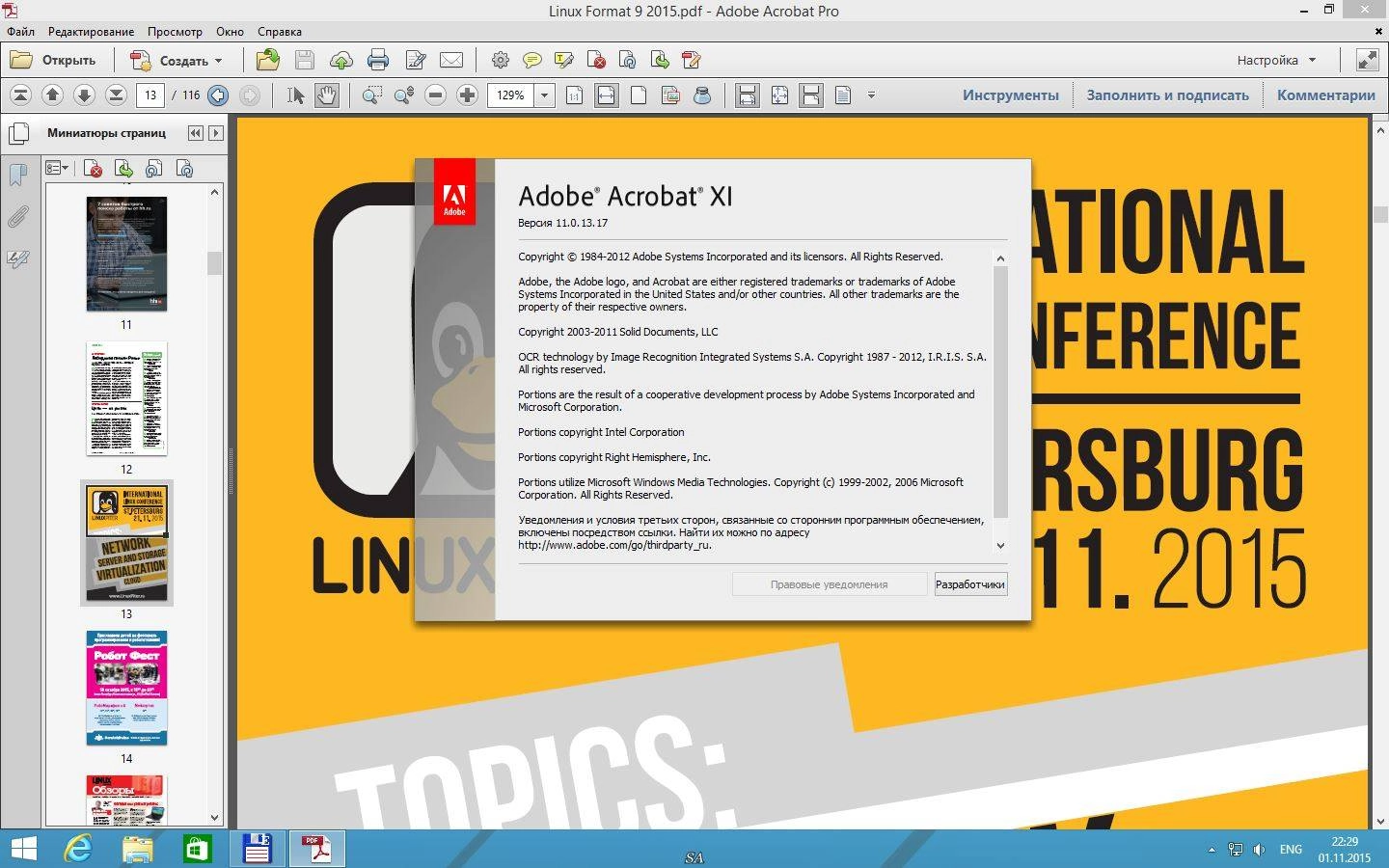The height and width of the screenshot is (868, 1389).
Task: Zoom in with plus button
Action: pyautogui.click(x=467, y=95)
